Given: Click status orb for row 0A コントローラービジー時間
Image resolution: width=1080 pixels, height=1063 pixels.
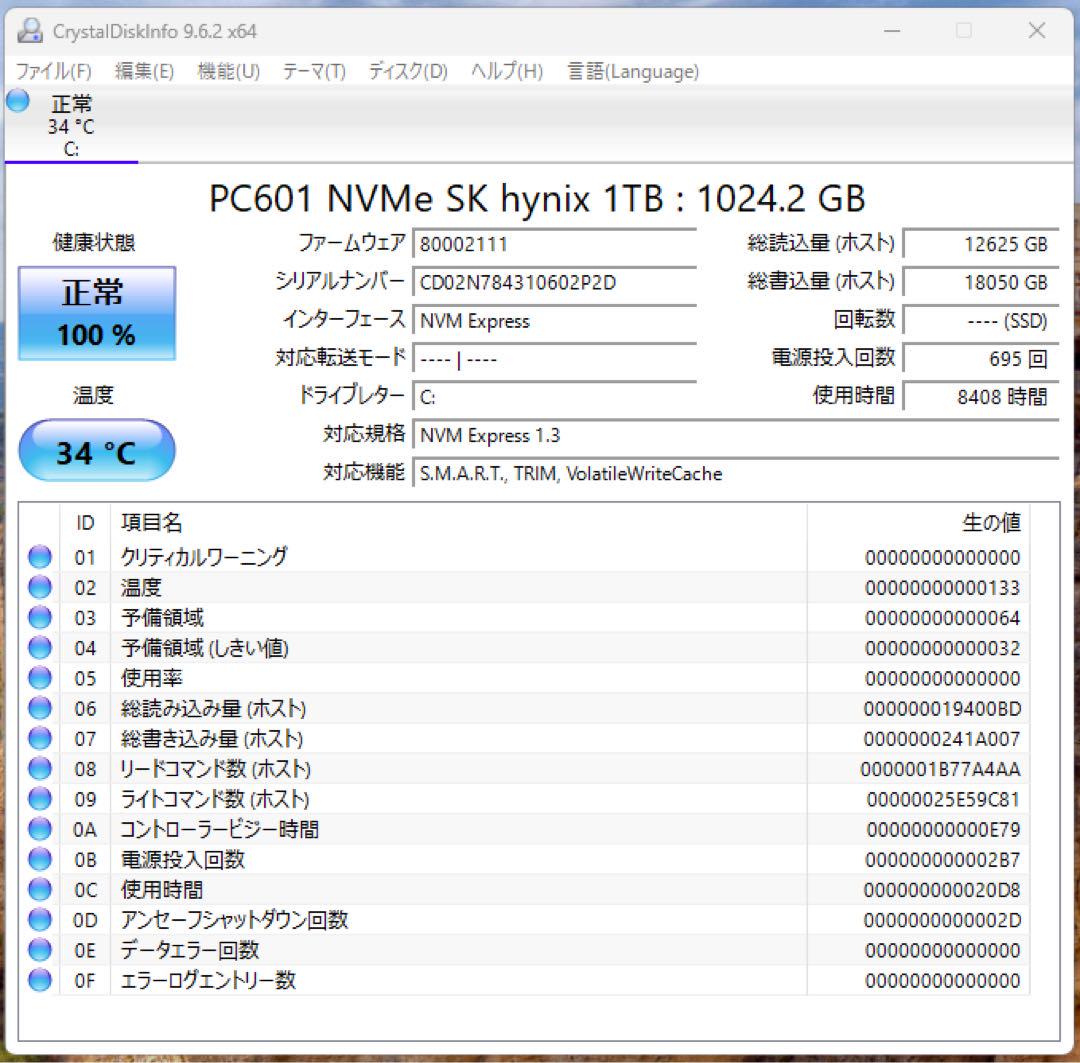Looking at the screenshot, I should (40, 829).
